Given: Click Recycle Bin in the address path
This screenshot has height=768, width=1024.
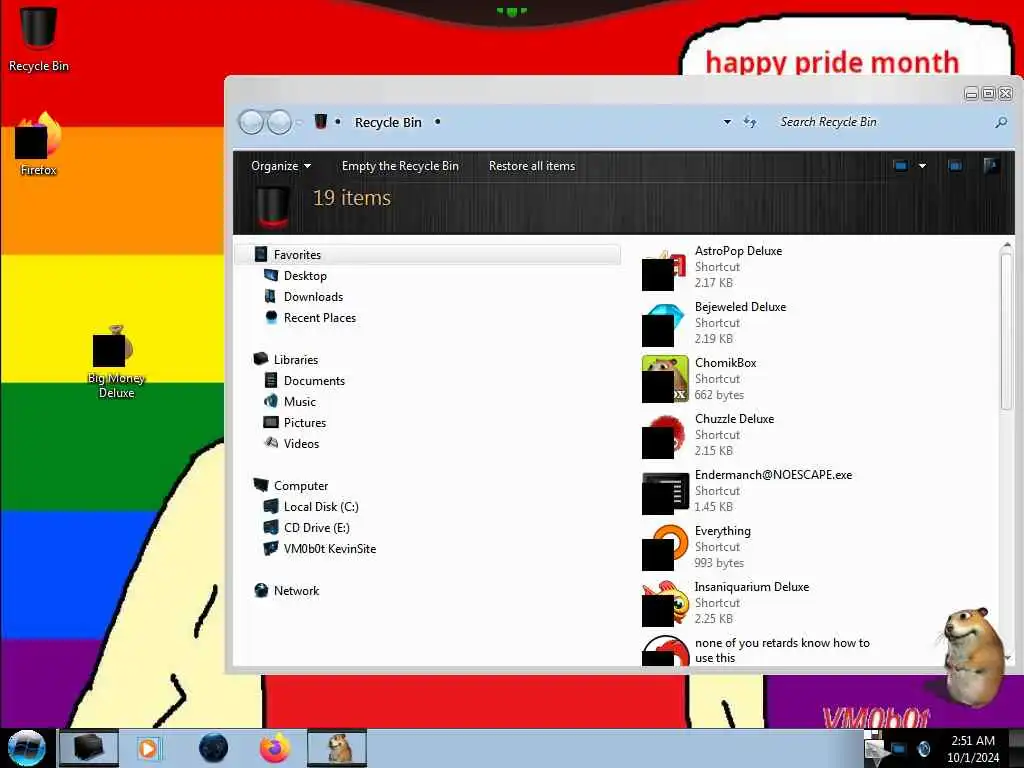Looking at the screenshot, I should 388,122.
